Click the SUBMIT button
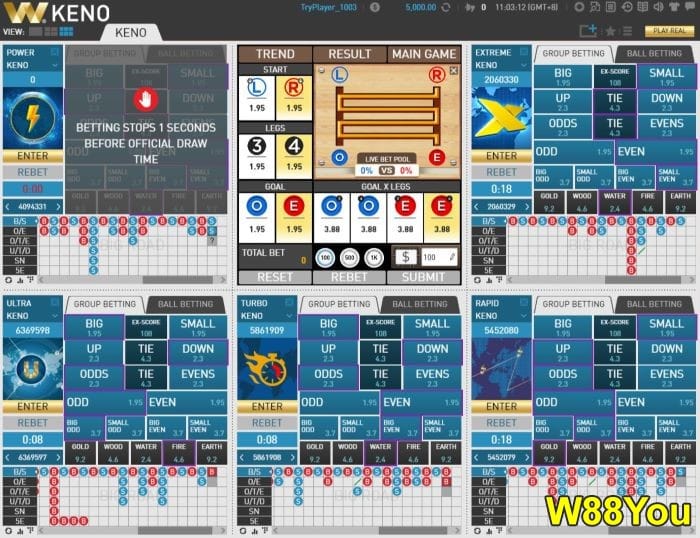The image size is (700, 538). 423,277
